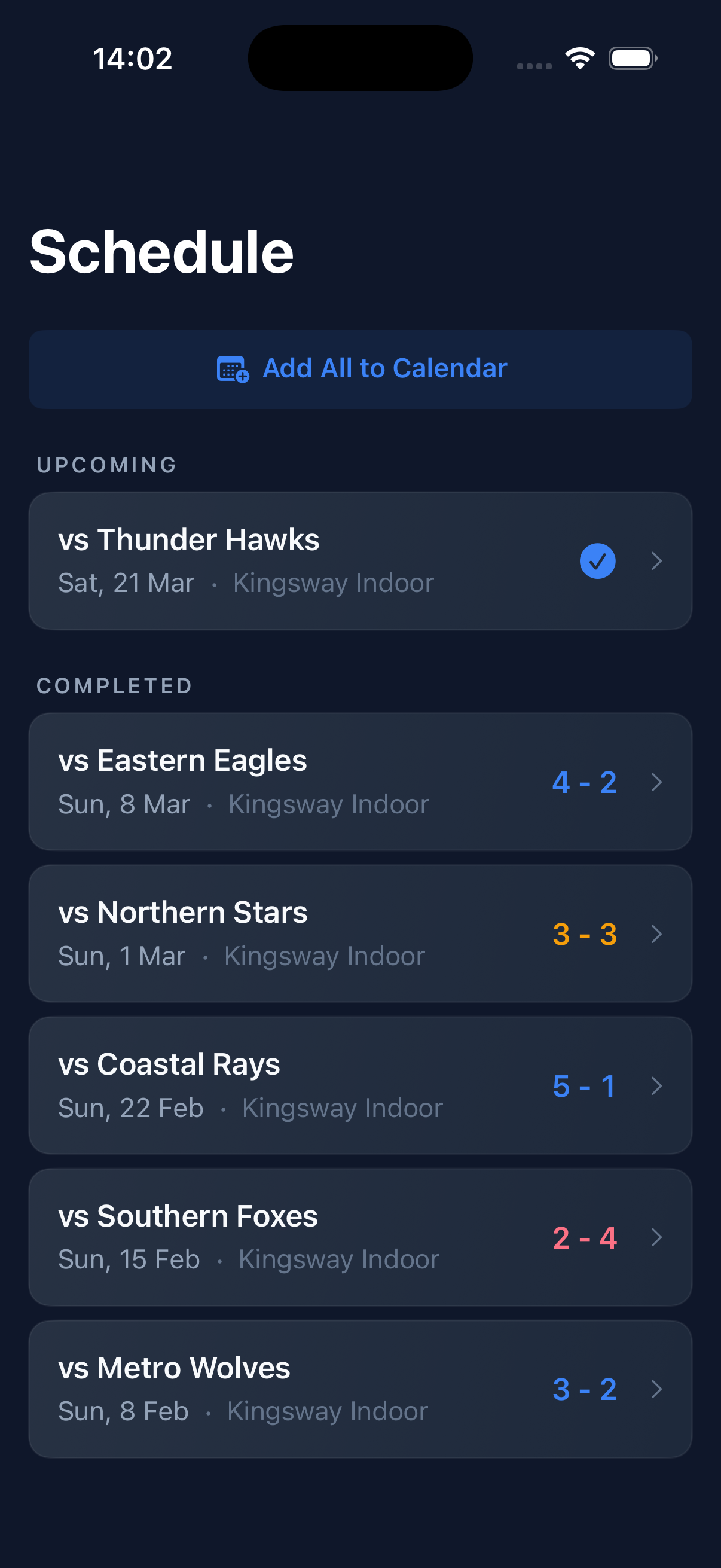Screen dimensions: 721x1568
Task: Tap Northern Stars disclosure chevron
Action: pyautogui.click(x=656, y=934)
